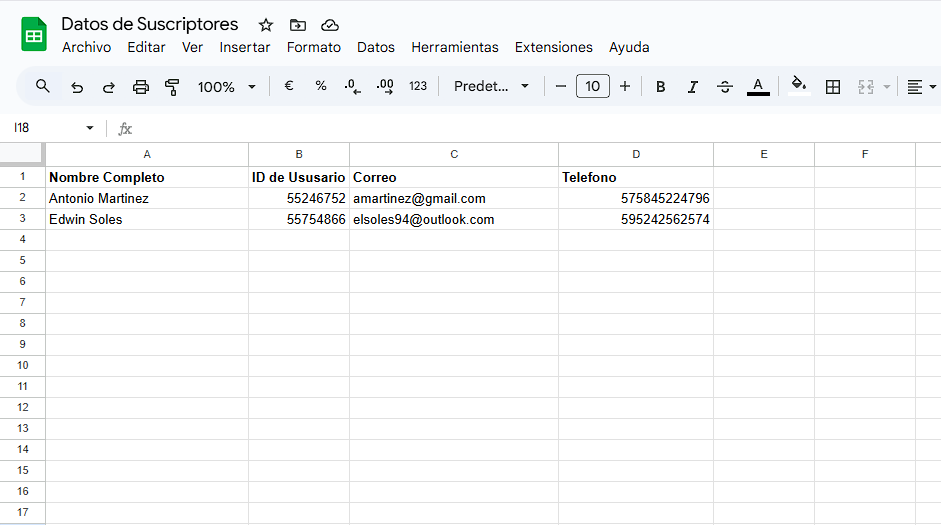Open the Ver menu
Image resolution: width=941 pixels, height=525 pixels.
pyautogui.click(x=192, y=47)
